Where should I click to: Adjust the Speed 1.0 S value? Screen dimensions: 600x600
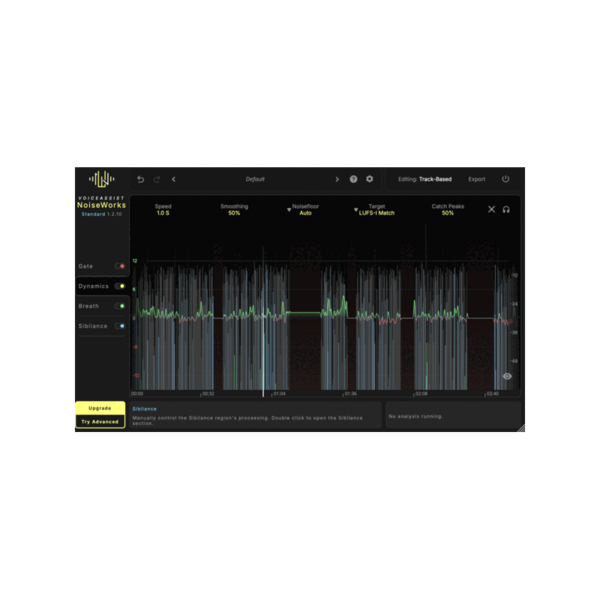coord(163,213)
